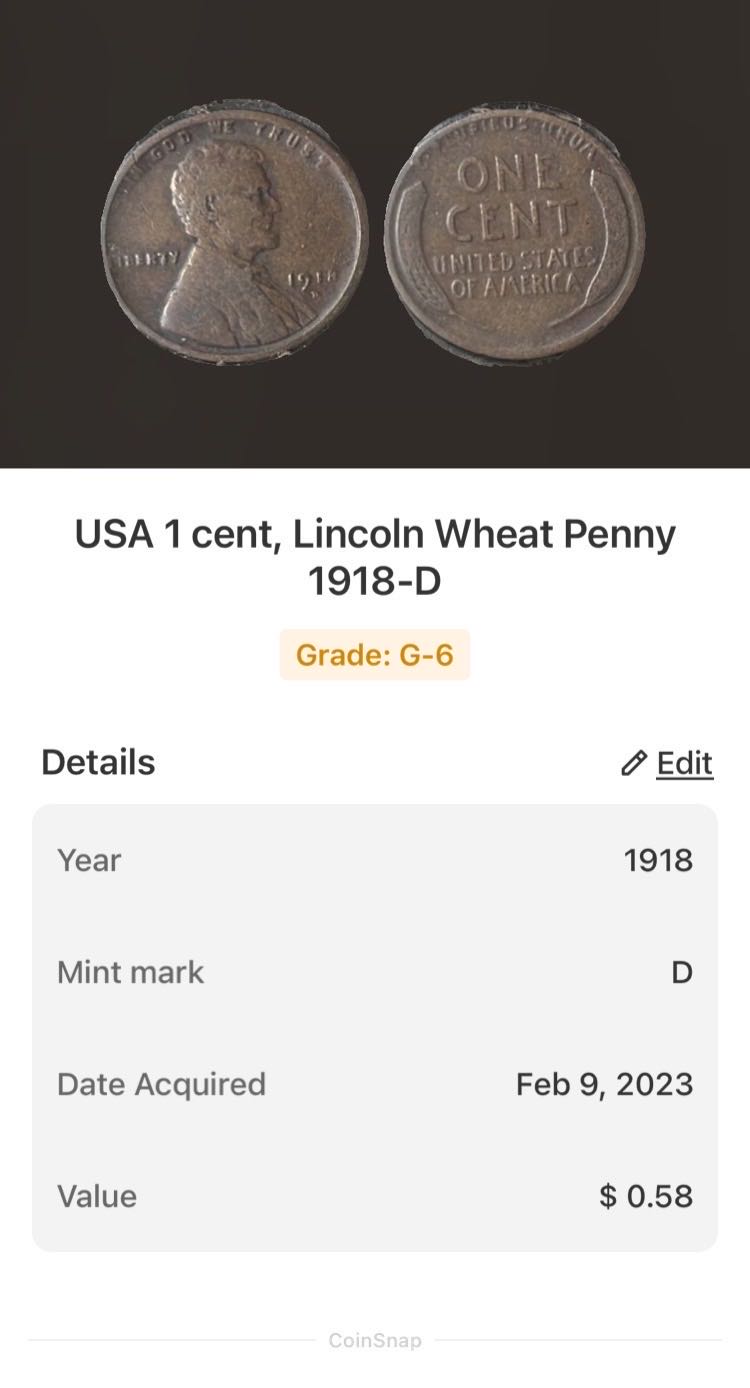This screenshot has width=750, height=1388.
Task: Tap the Year label in details
Action: point(89,860)
